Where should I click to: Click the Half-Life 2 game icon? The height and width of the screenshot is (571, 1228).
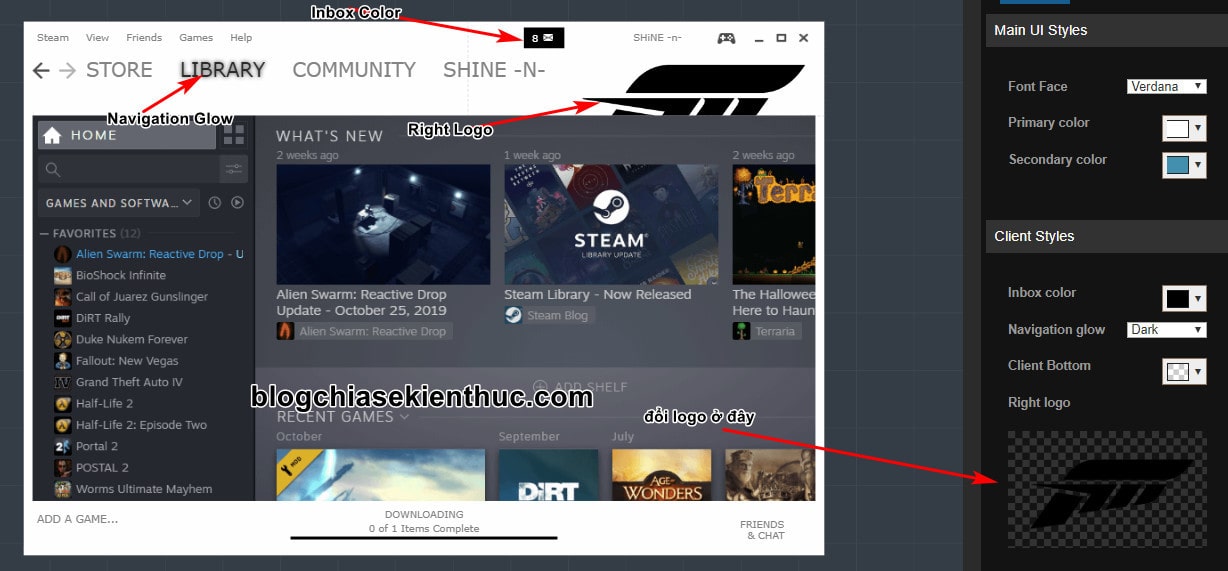(62, 404)
